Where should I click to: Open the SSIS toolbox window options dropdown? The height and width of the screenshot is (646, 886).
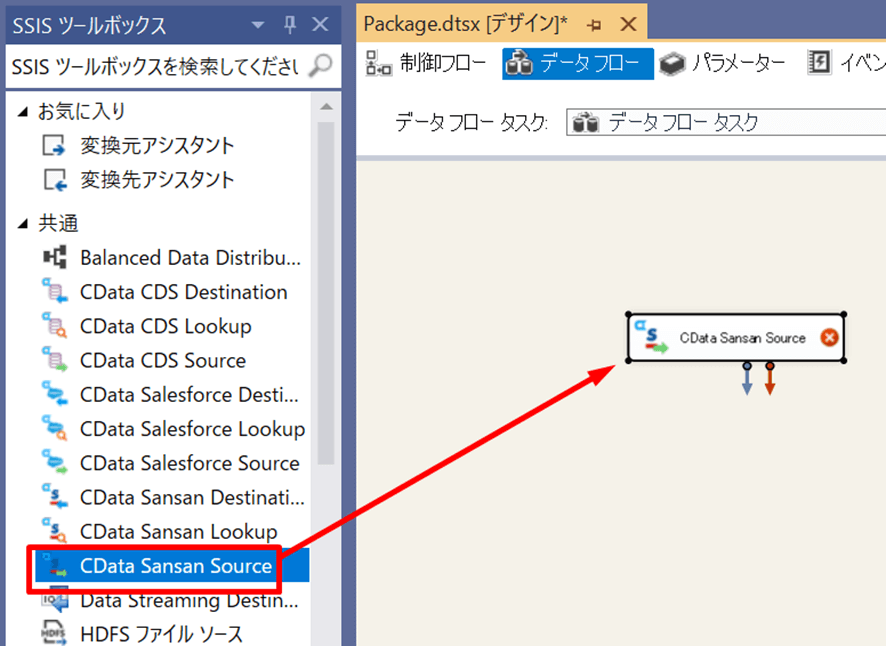pyautogui.click(x=258, y=25)
